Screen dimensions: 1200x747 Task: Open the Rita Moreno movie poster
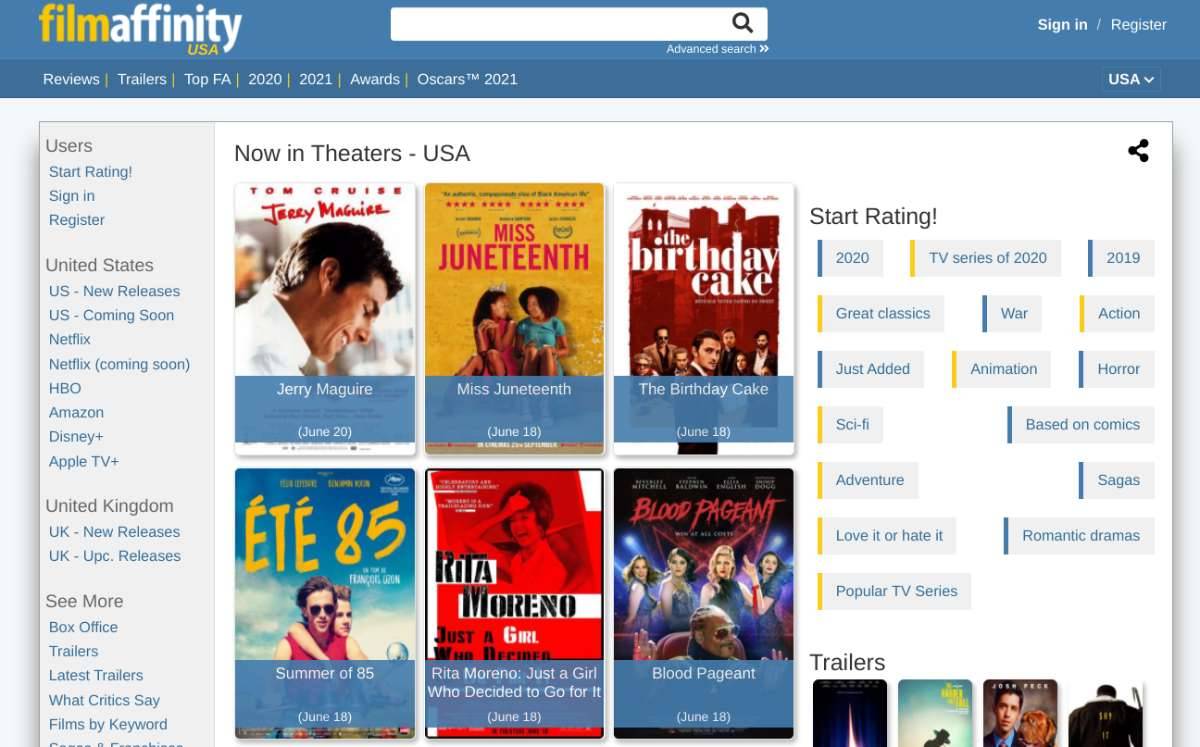coord(514,603)
